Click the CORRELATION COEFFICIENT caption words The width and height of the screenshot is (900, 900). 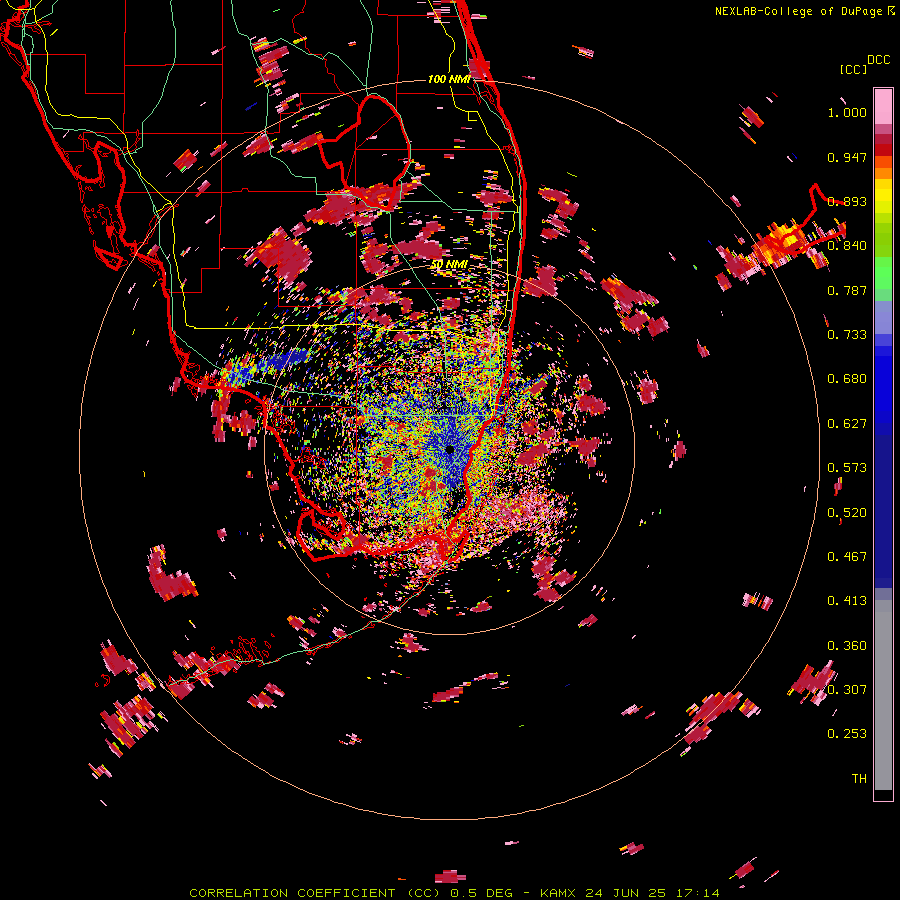point(292,893)
